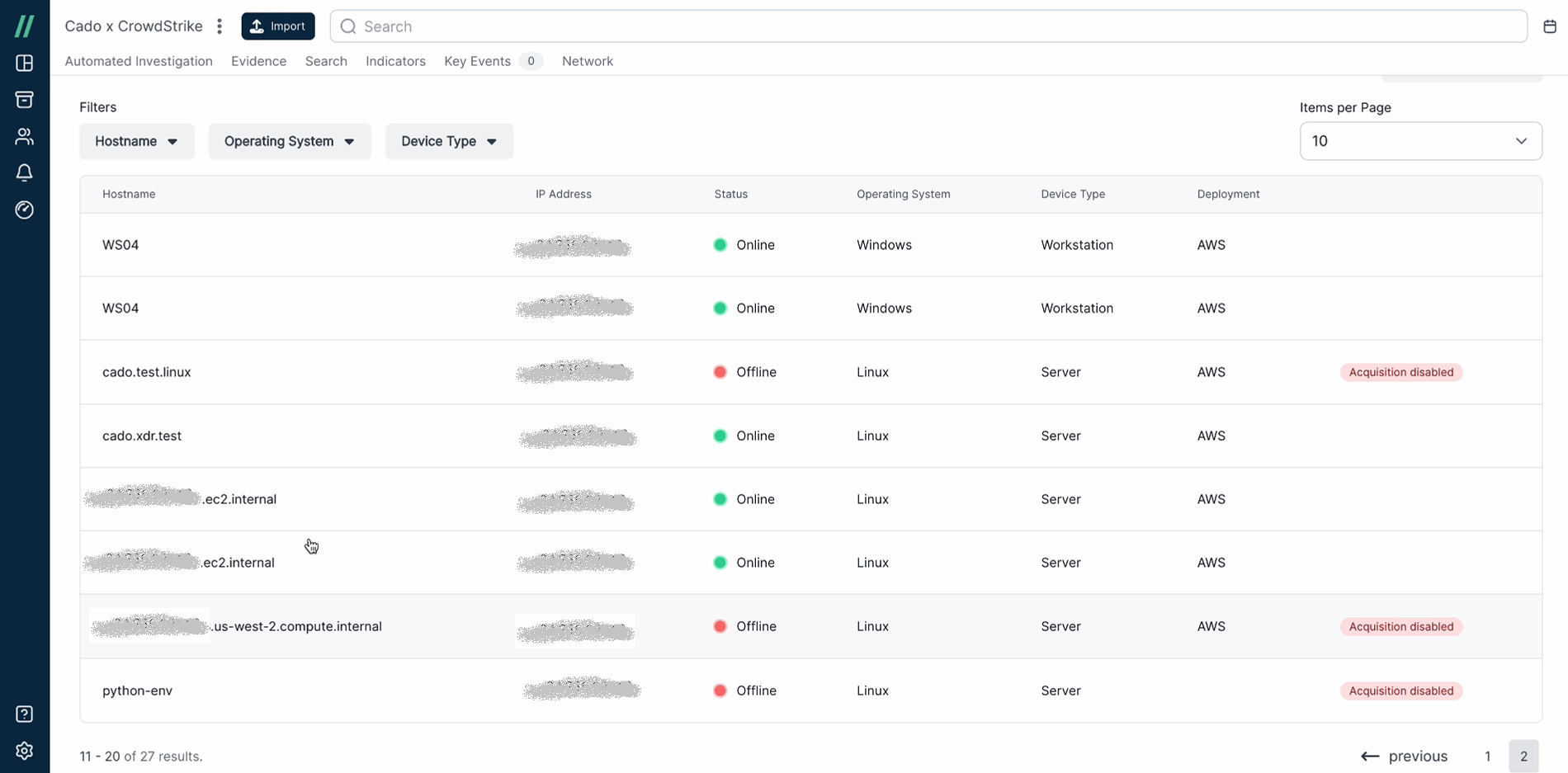Click the Cado logo in the sidebar

pos(25,26)
